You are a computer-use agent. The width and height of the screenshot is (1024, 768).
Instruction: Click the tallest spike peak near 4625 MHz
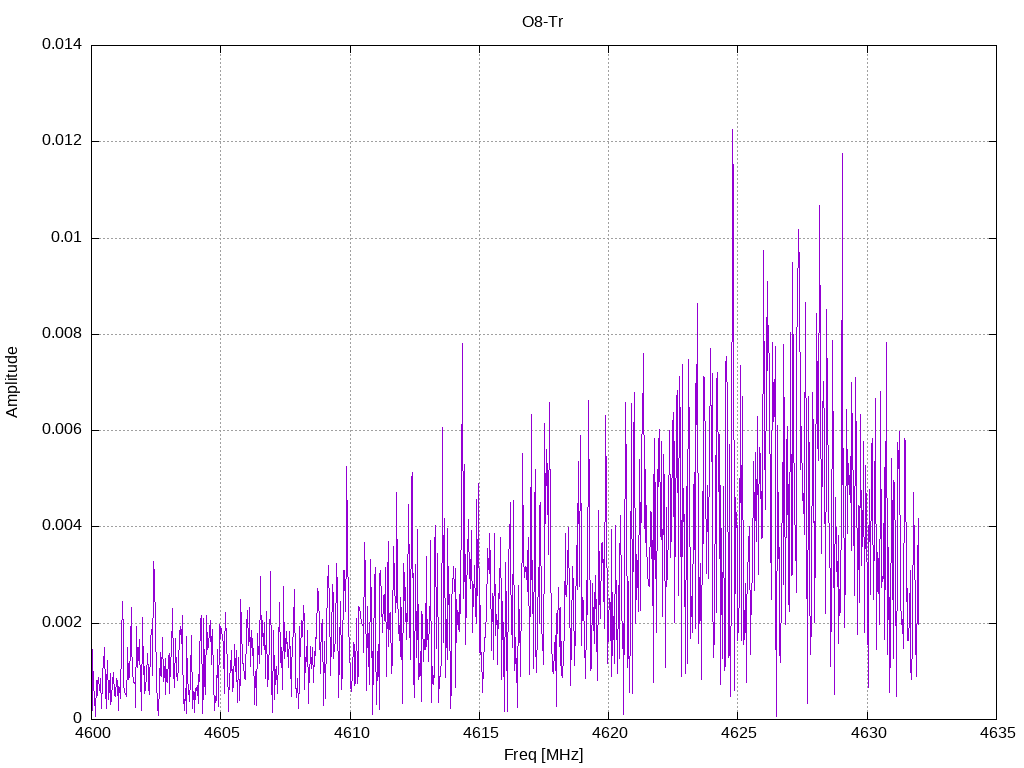732,130
